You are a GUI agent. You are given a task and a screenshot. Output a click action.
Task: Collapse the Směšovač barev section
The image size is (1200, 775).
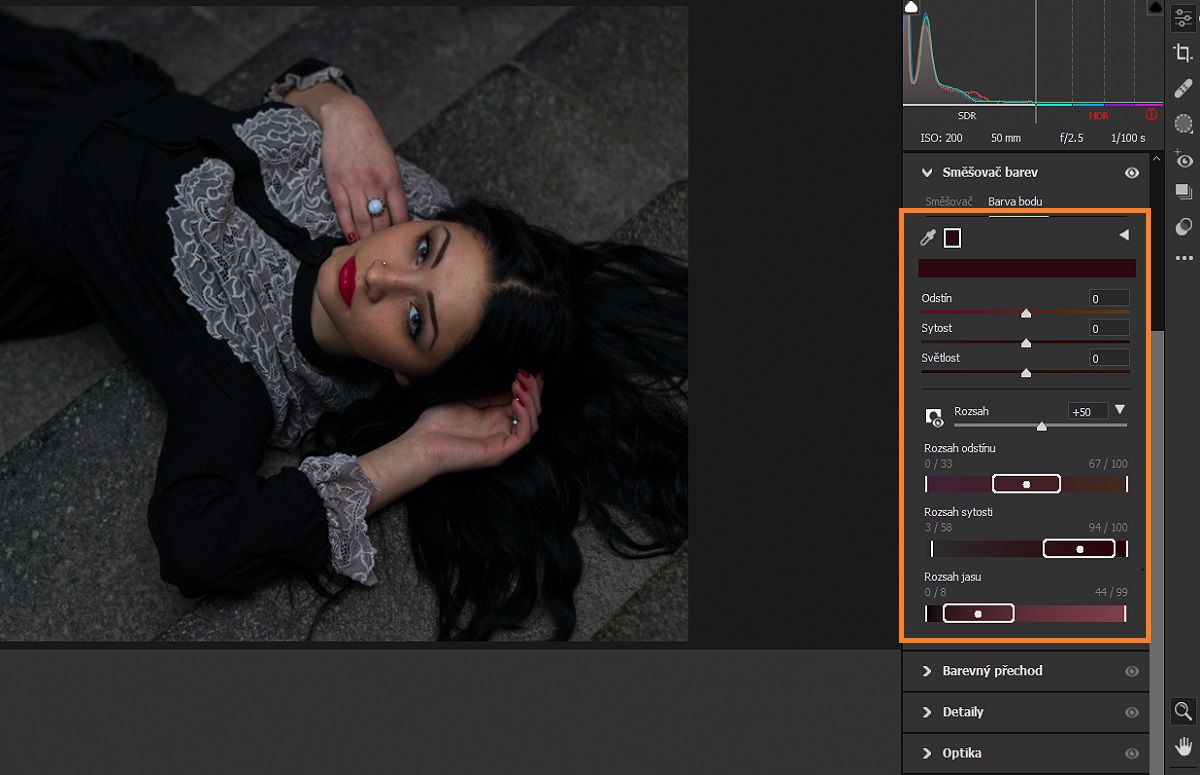[927, 173]
